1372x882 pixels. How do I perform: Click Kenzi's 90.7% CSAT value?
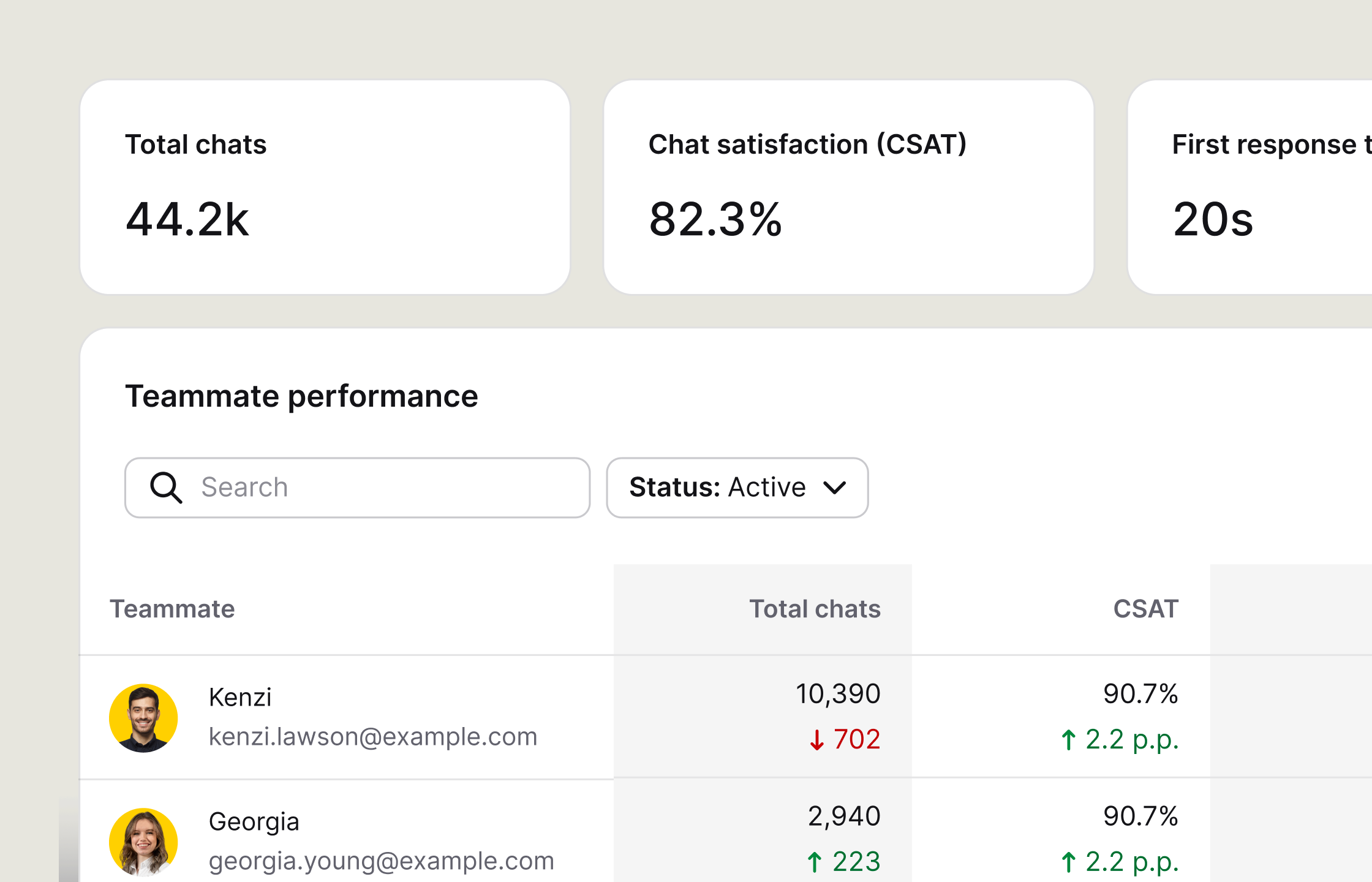(1140, 694)
